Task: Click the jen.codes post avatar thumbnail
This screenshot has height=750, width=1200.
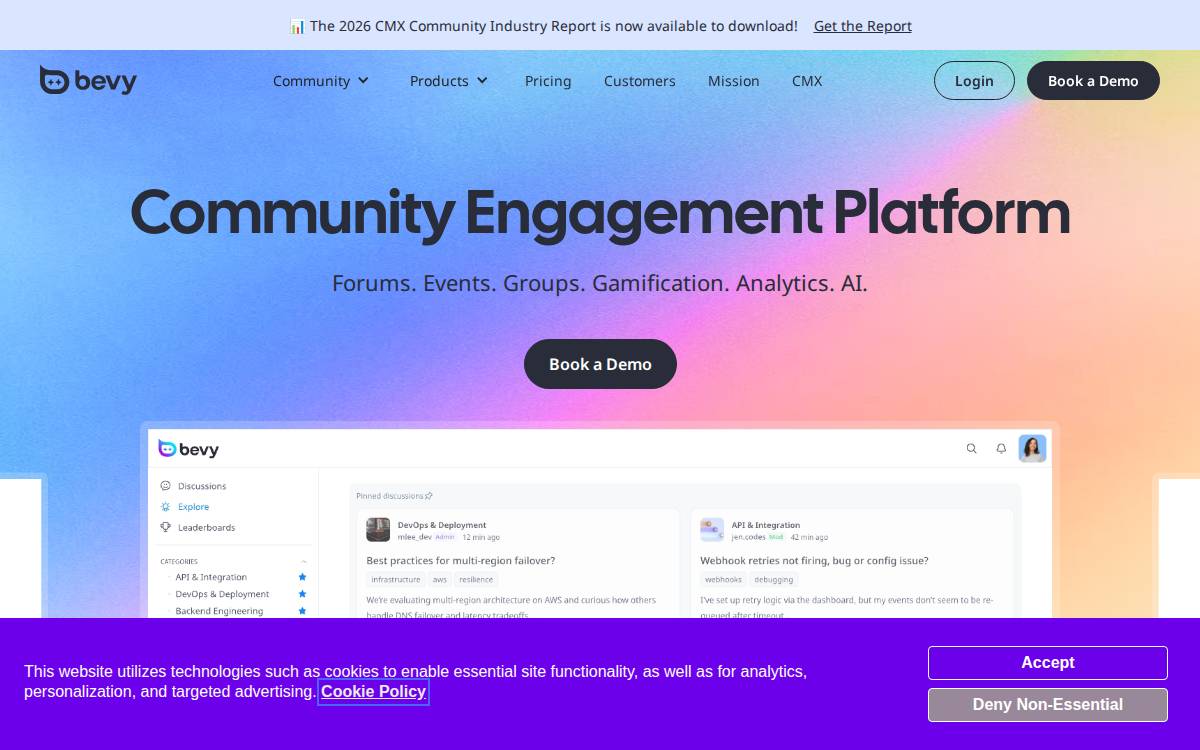Action: coord(712,530)
